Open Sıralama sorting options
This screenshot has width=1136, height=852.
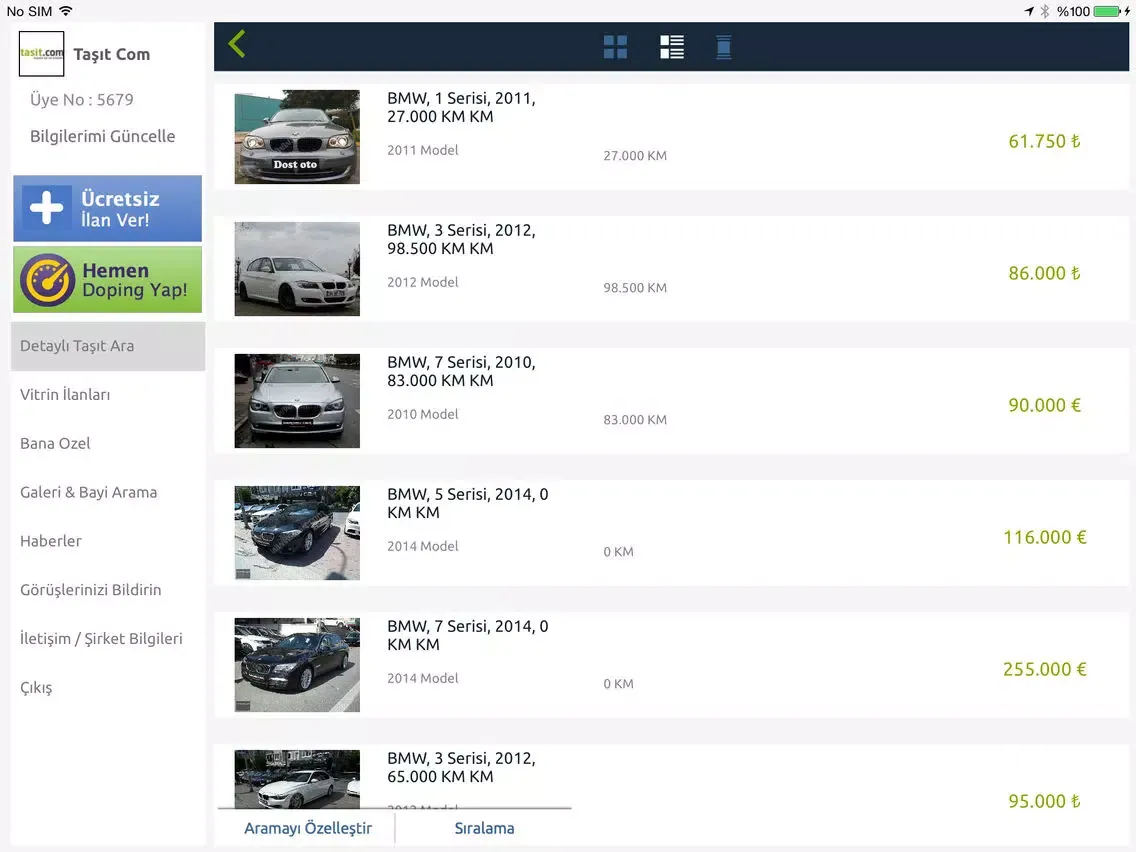484,828
